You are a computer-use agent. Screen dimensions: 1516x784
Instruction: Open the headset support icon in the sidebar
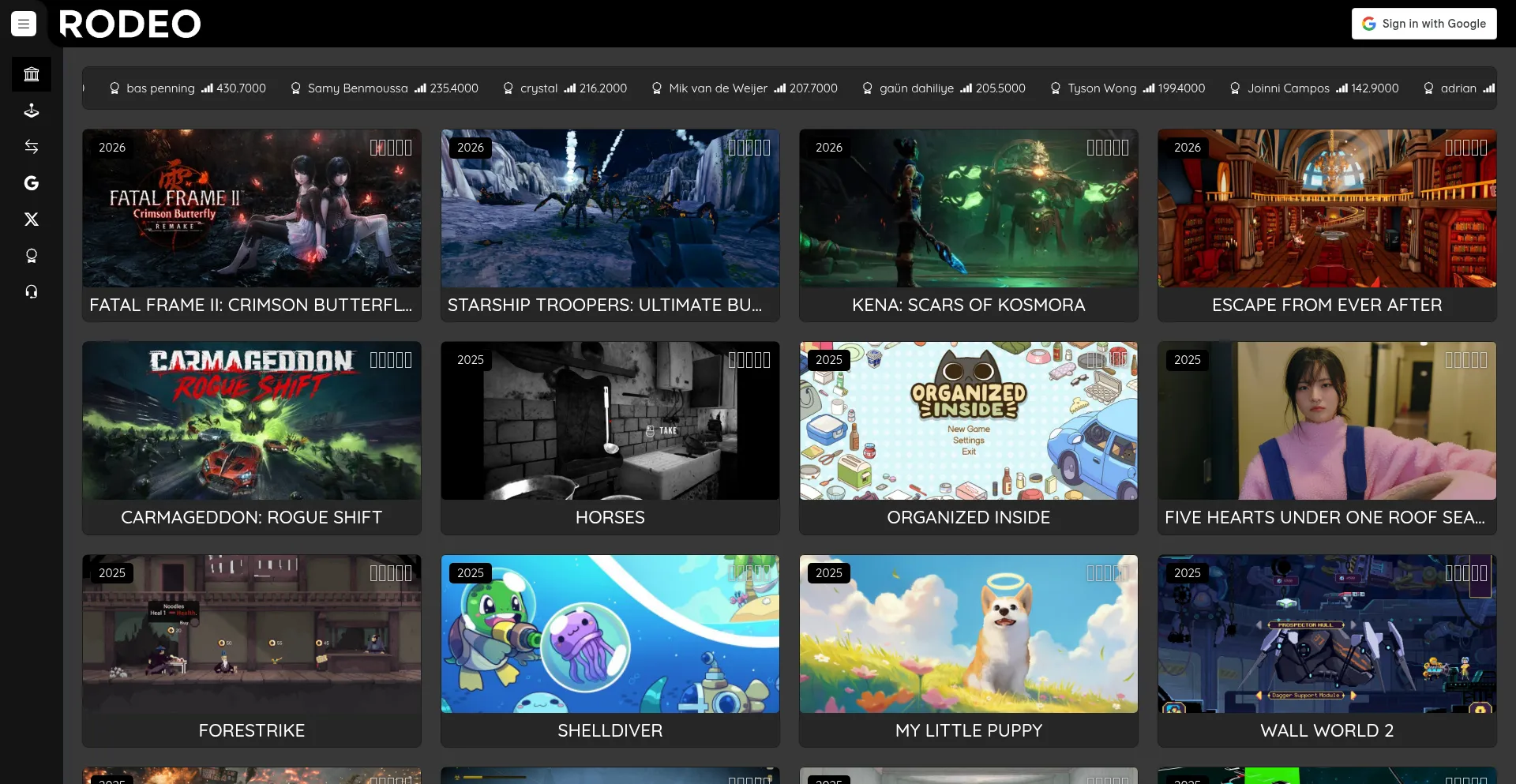32,292
